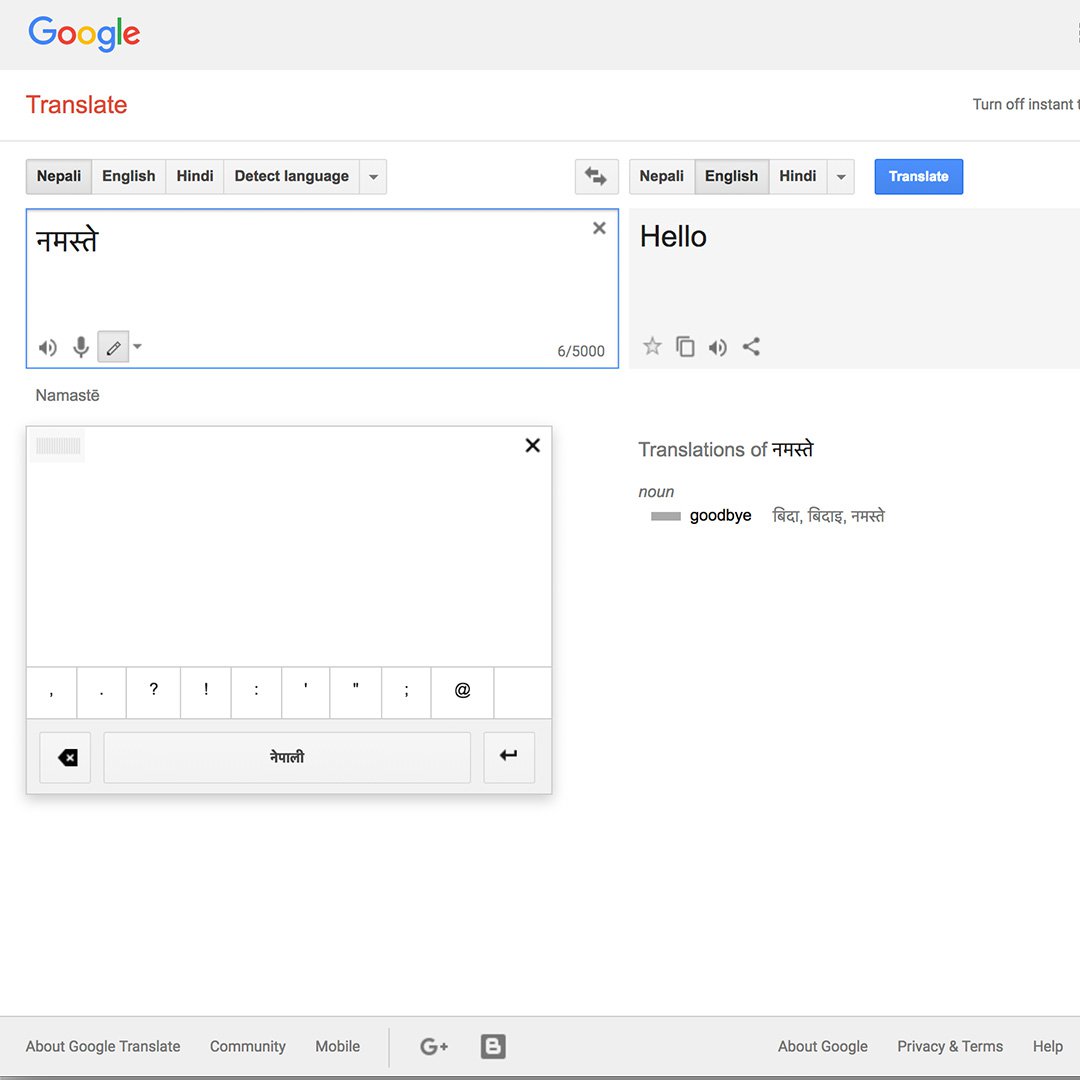
Task: Open the Google+ footer icon
Action: point(434,1047)
